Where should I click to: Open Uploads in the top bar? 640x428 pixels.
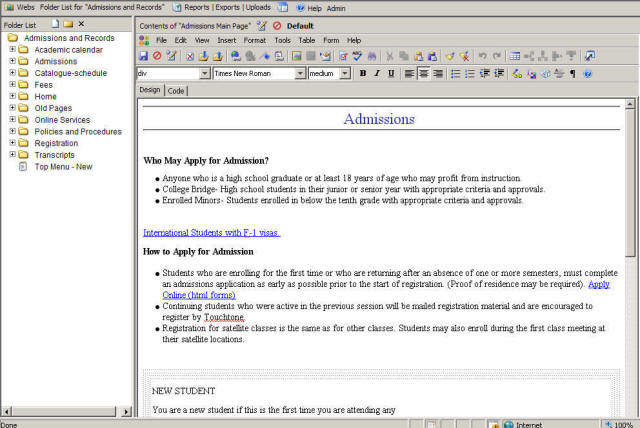point(258,7)
